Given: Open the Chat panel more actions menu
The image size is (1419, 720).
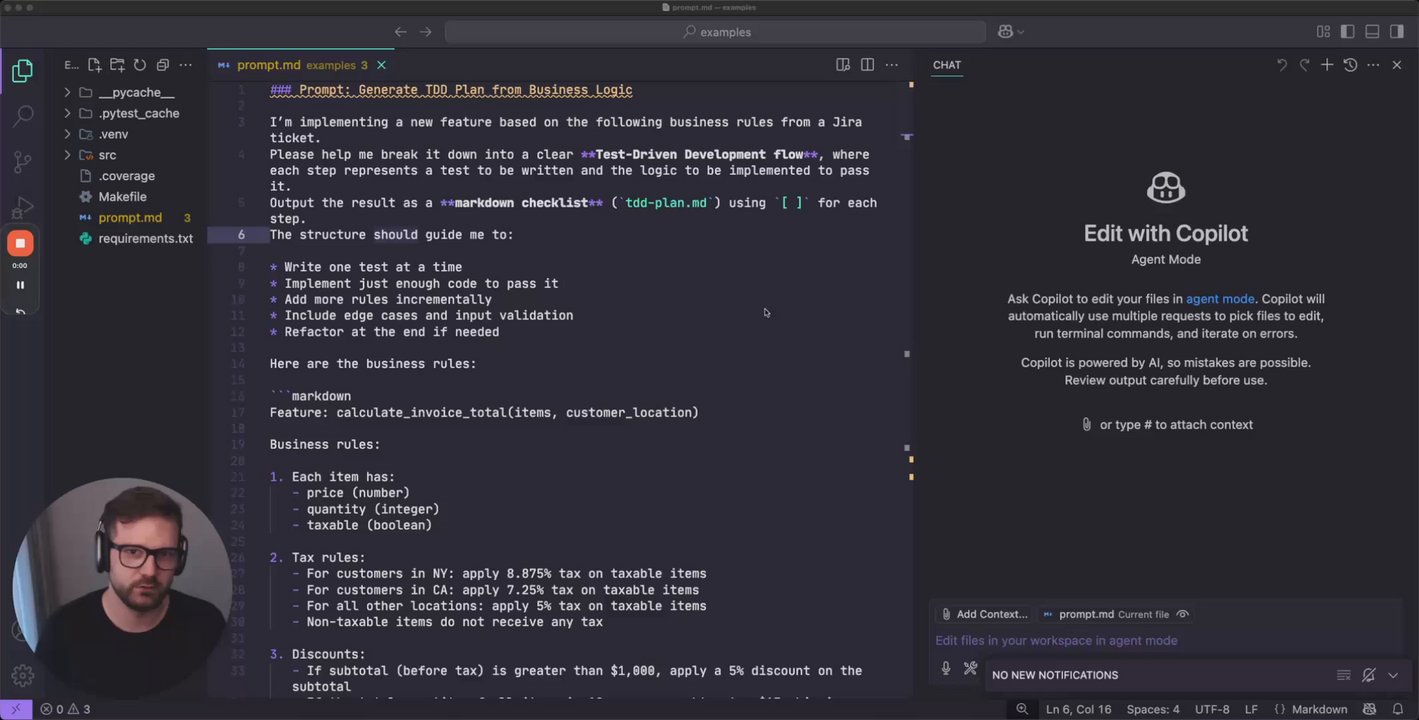Looking at the screenshot, I should pyautogui.click(x=1373, y=65).
